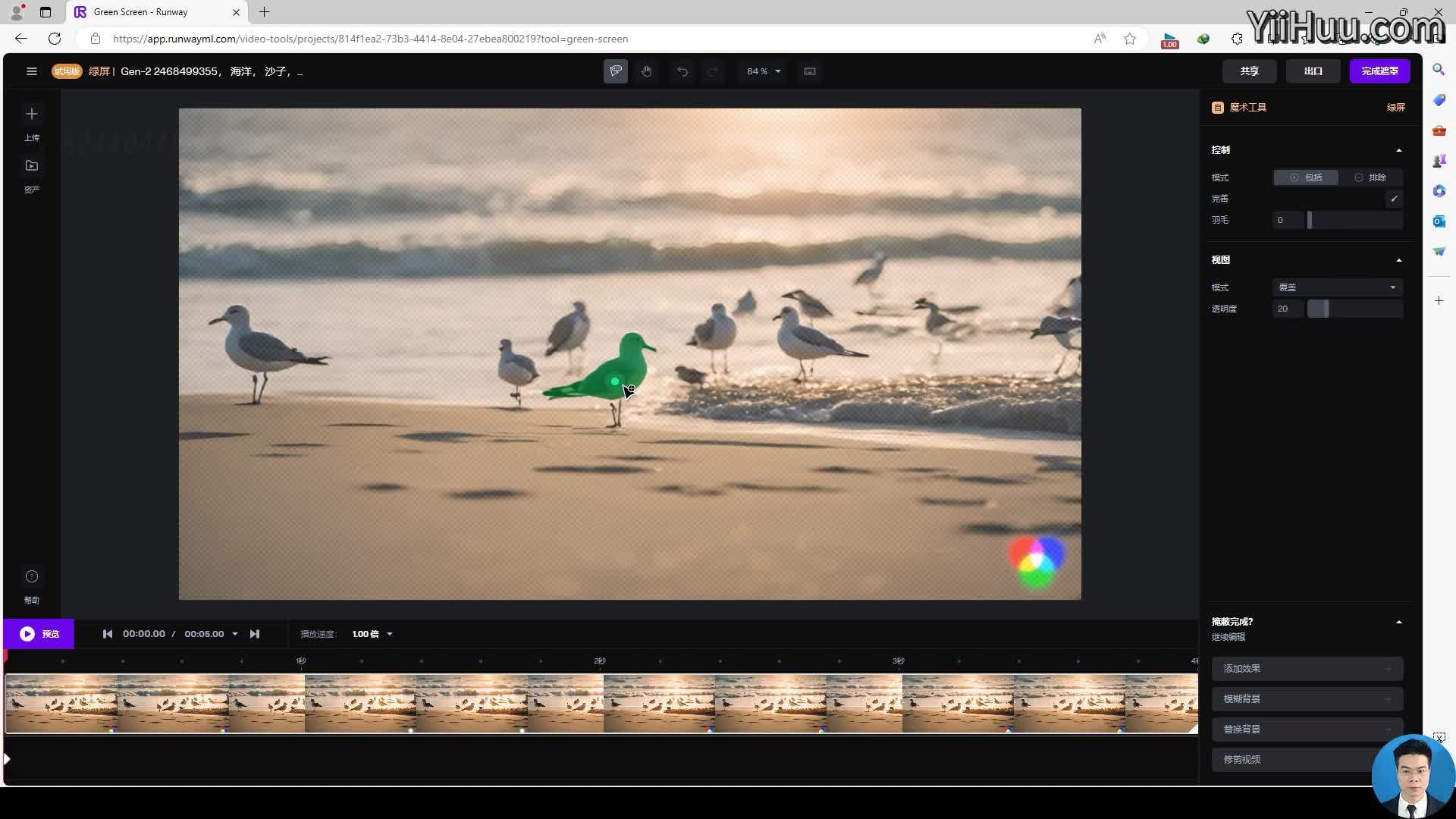
Task: Click browser back arrow
Action: pyautogui.click(x=20, y=39)
